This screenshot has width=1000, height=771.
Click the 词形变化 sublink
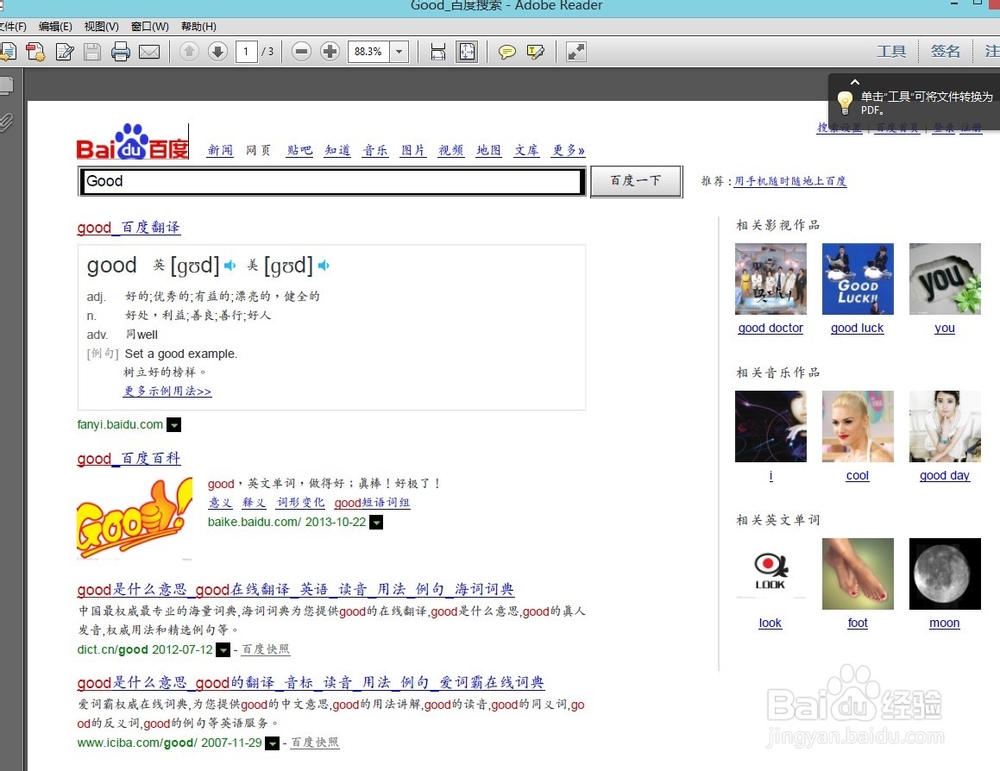pyautogui.click(x=300, y=503)
